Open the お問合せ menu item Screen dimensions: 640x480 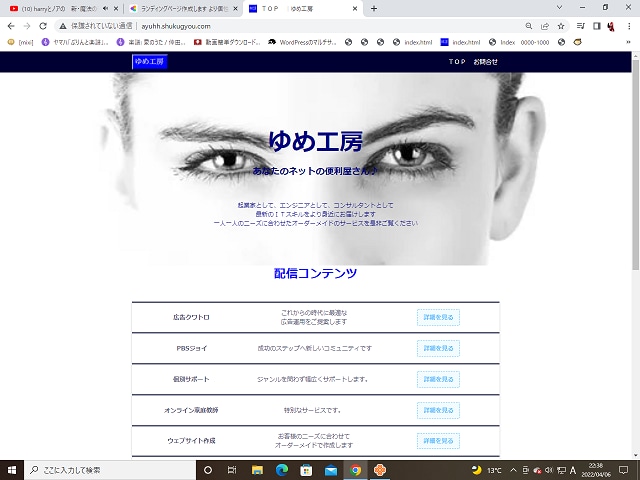click(x=485, y=62)
